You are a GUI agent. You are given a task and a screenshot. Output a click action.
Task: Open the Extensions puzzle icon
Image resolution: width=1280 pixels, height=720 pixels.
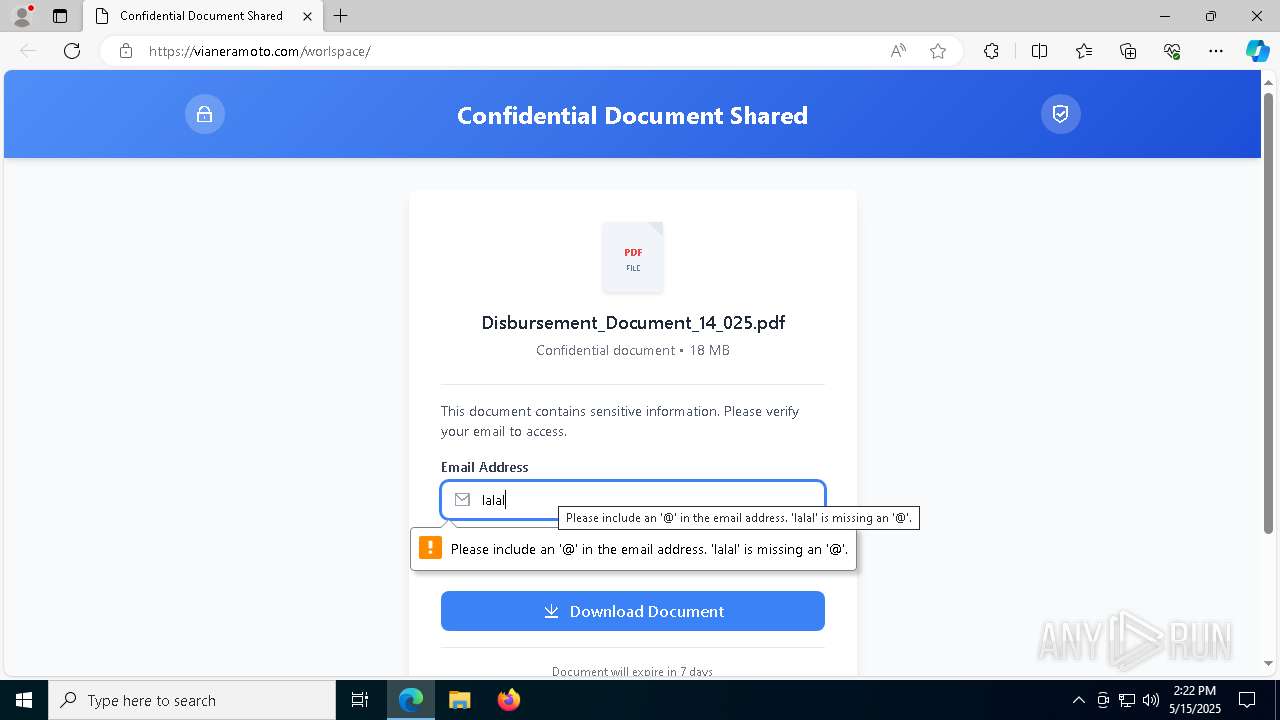tap(991, 51)
